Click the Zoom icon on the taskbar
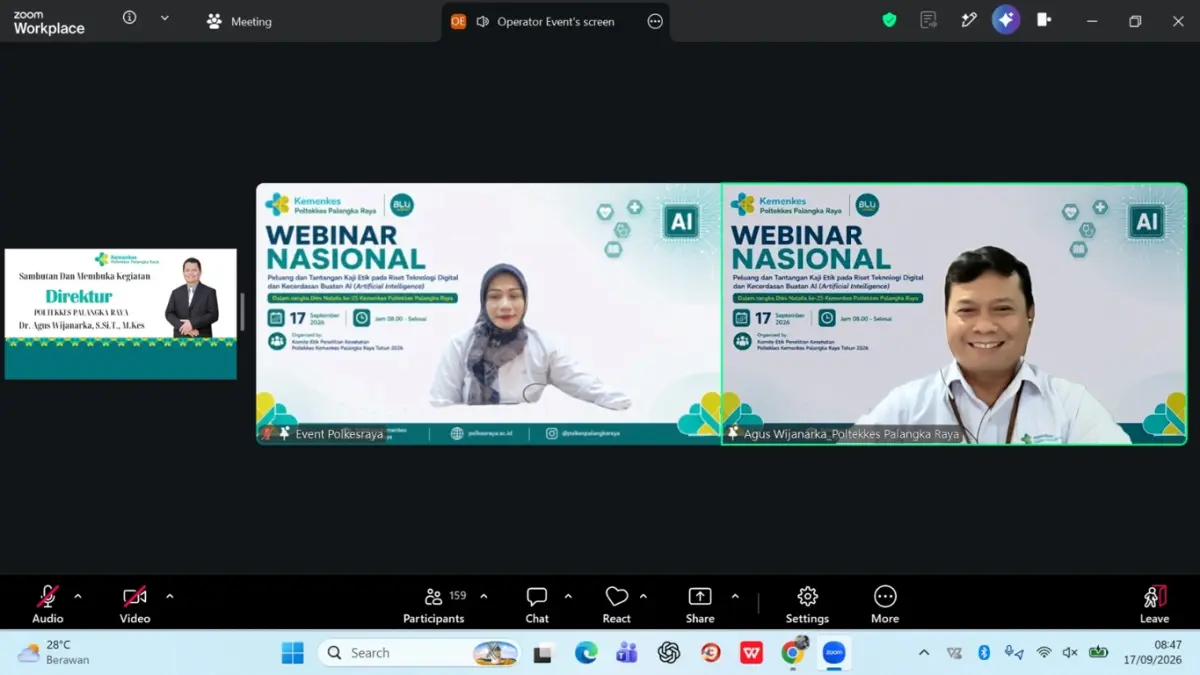 (834, 654)
